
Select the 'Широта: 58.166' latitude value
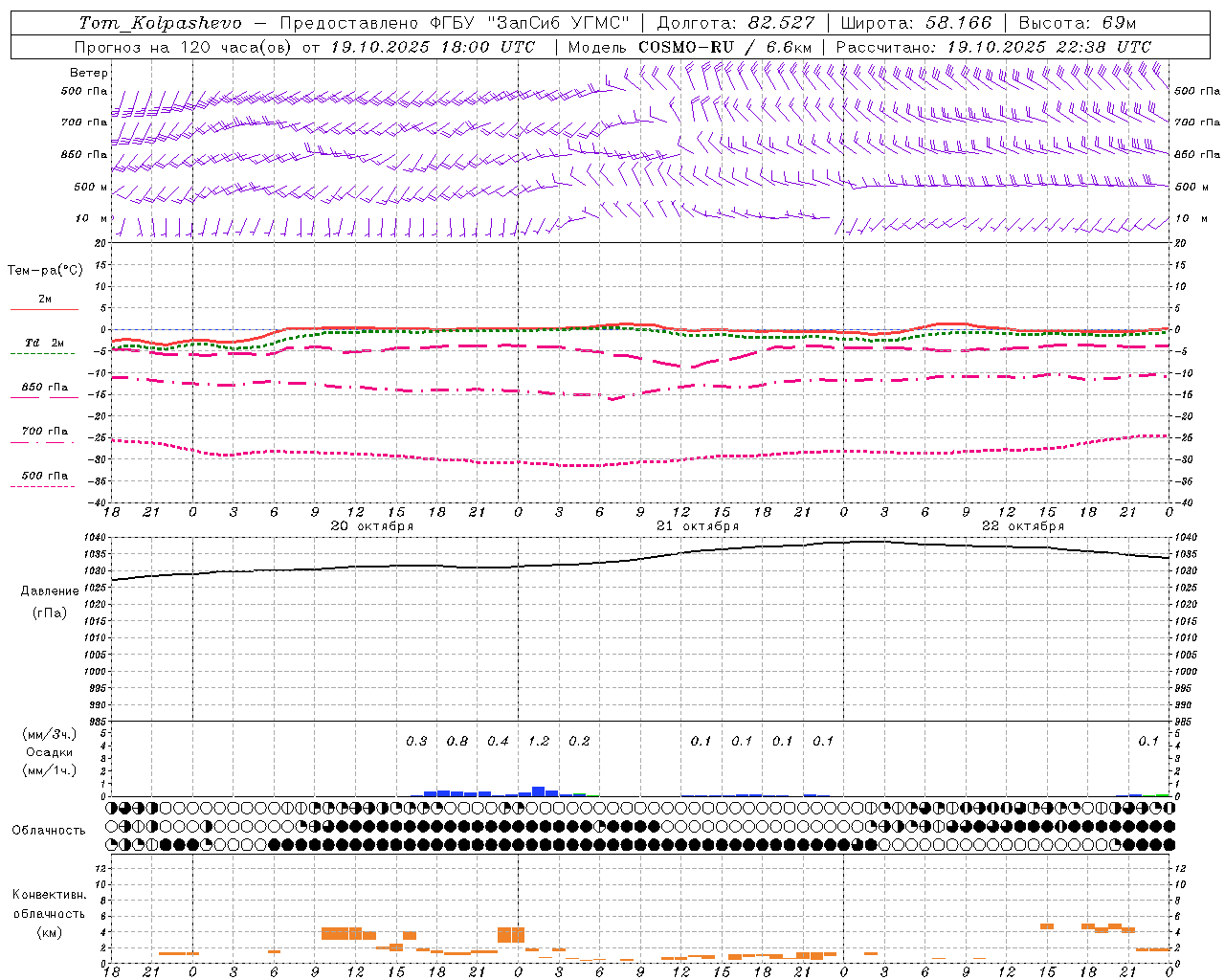pos(917,23)
